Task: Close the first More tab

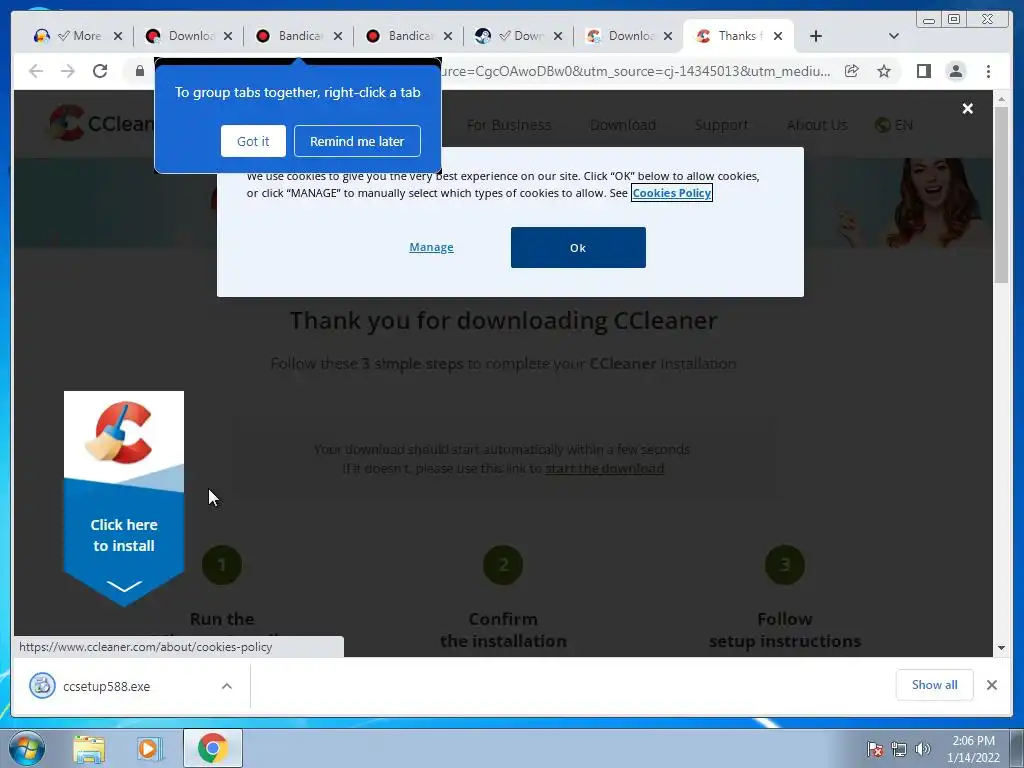Action: tap(118, 36)
